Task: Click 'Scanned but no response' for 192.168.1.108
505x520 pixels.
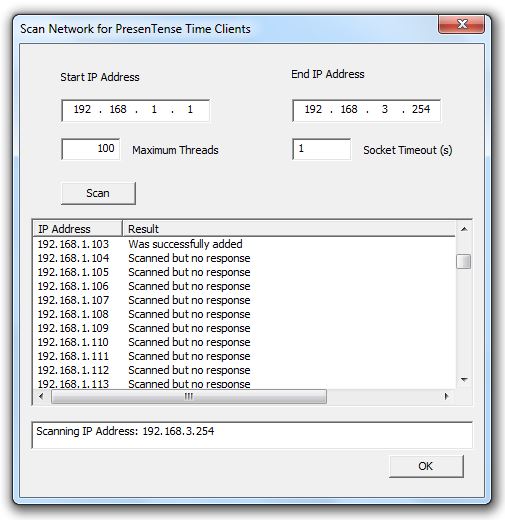Action: 189,314
